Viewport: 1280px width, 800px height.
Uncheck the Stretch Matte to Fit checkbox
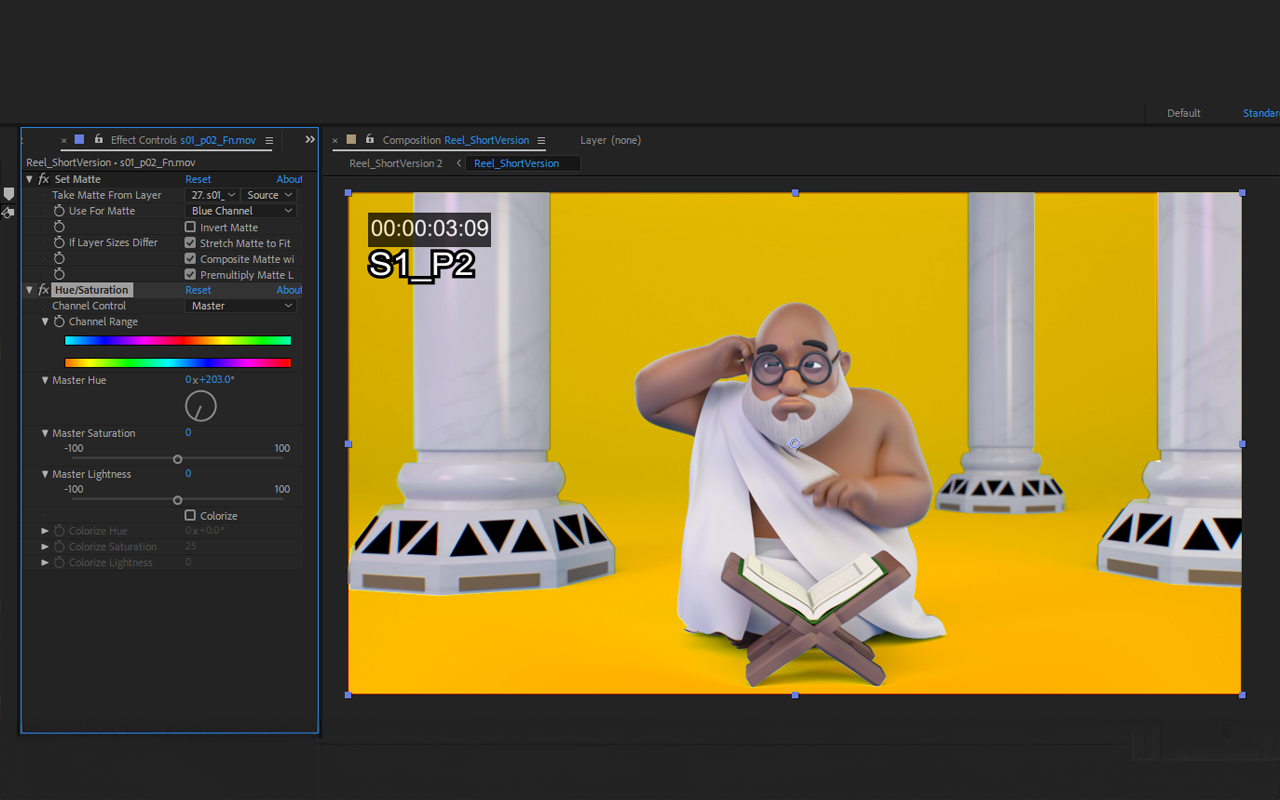pyautogui.click(x=190, y=243)
